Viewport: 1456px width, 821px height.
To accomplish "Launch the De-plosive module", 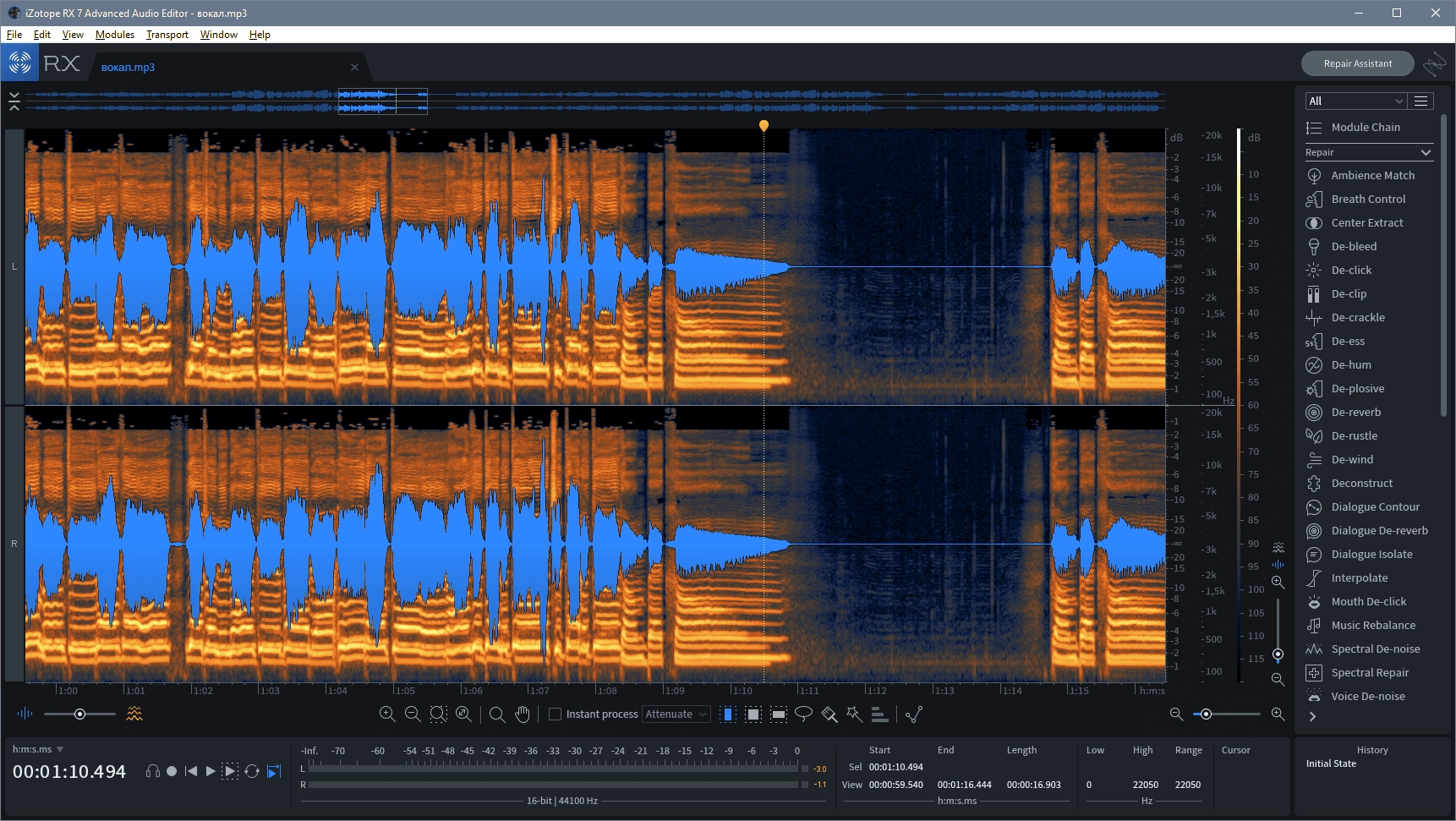I will pyautogui.click(x=1346, y=388).
